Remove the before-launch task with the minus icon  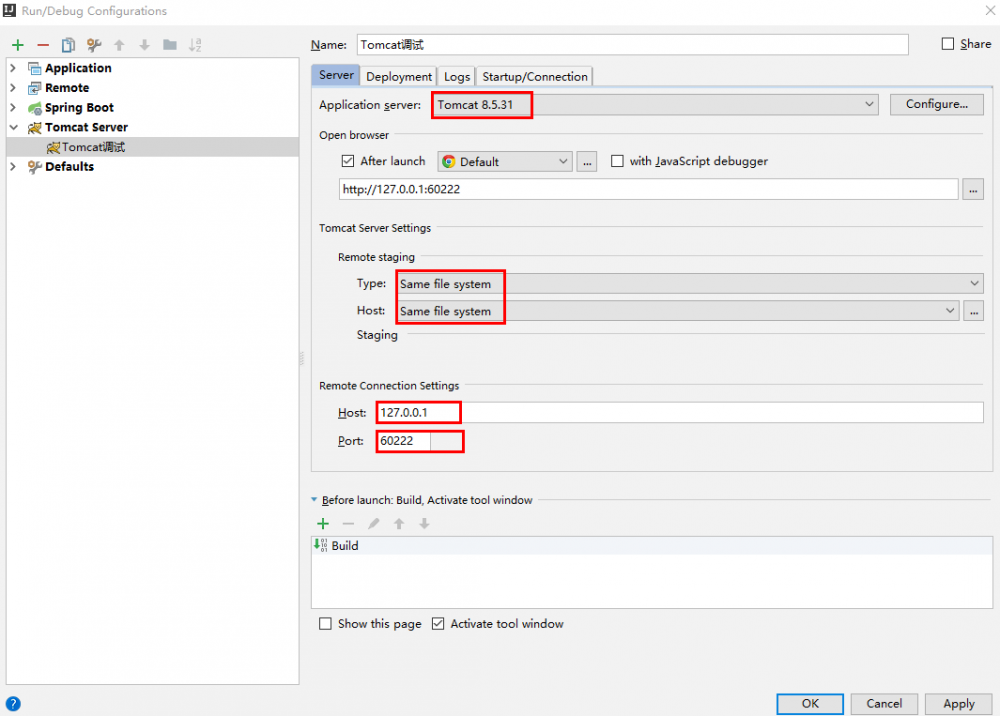click(x=348, y=523)
